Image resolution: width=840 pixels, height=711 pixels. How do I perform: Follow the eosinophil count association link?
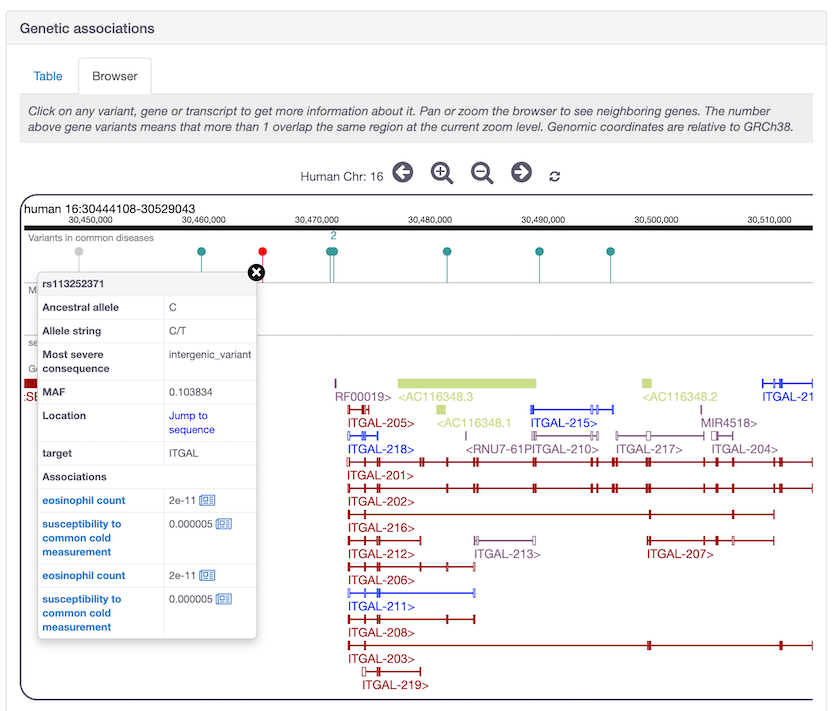(83, 498)
